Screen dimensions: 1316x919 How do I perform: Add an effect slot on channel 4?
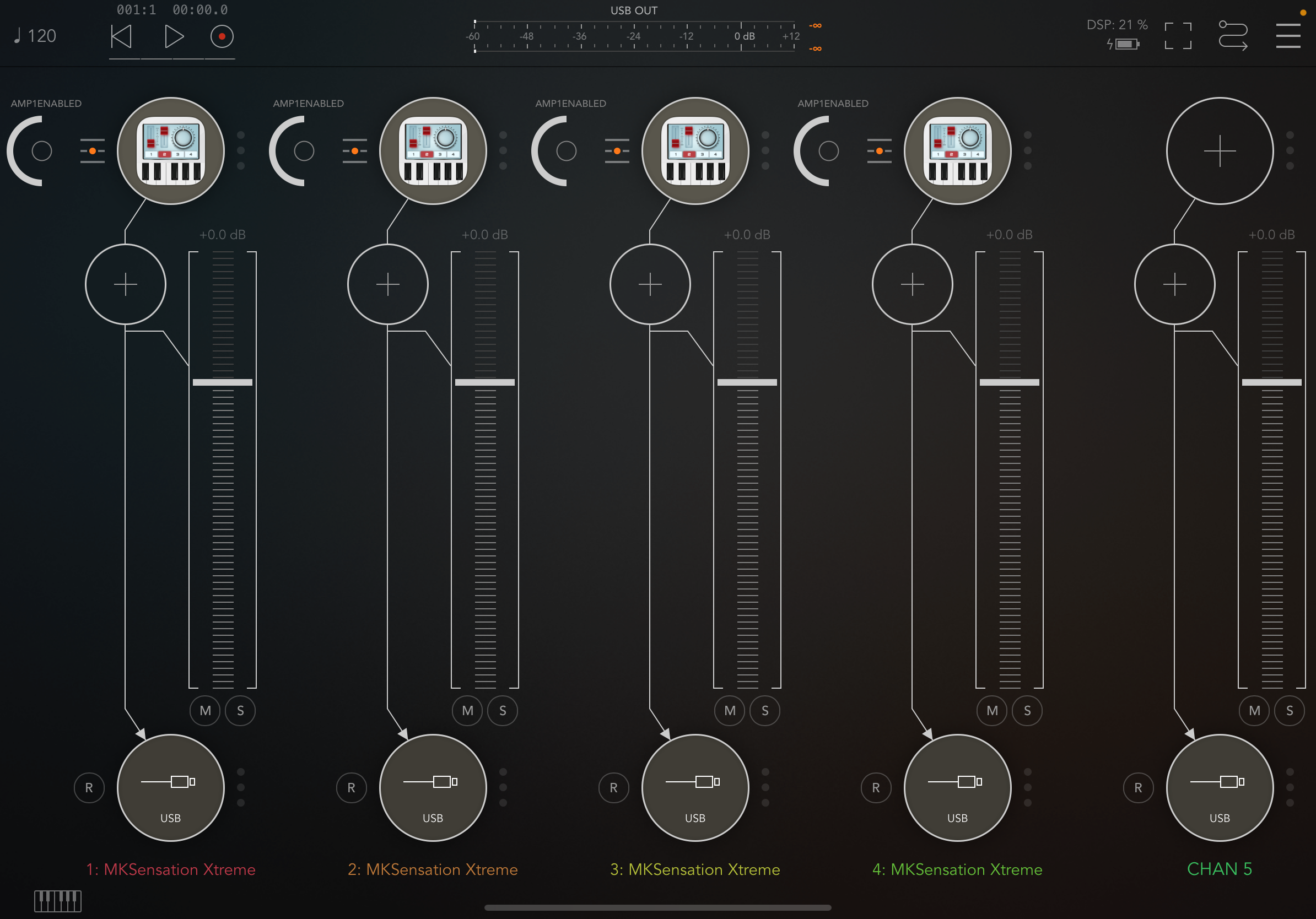912,284
